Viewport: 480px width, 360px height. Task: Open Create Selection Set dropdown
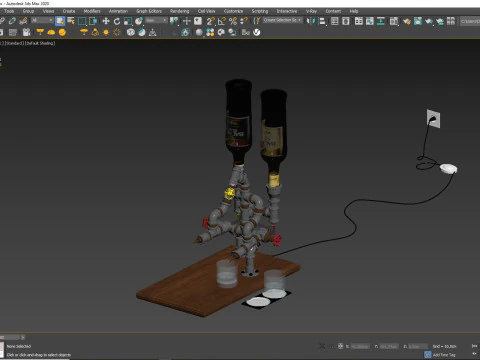282,20
